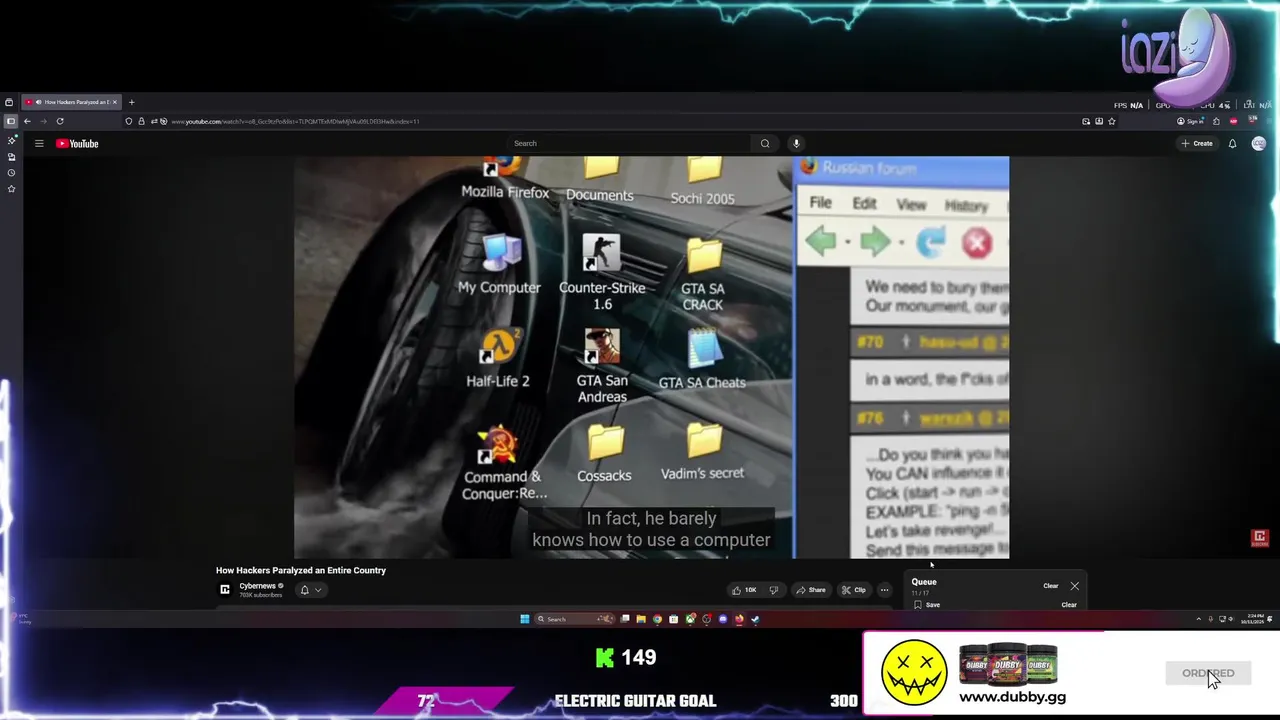Open Chrome from the Windows taskbar

click(657, 619)
